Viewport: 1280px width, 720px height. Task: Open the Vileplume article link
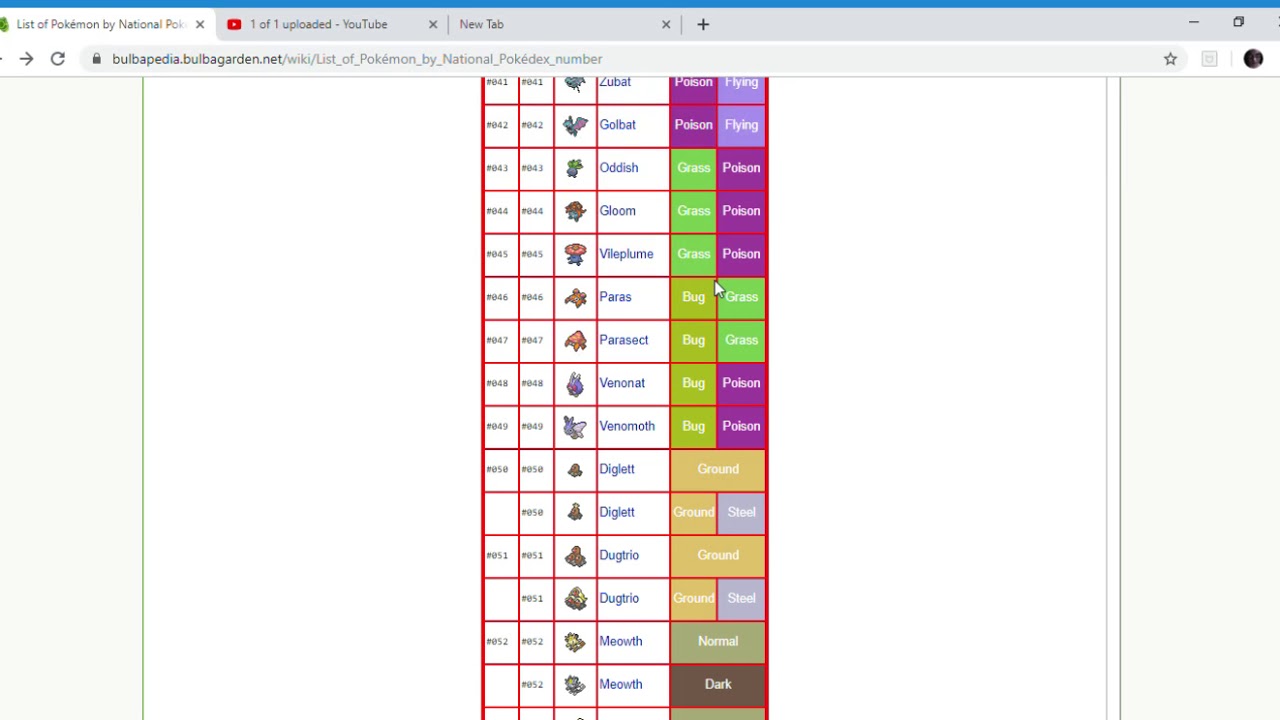[626, 254]
